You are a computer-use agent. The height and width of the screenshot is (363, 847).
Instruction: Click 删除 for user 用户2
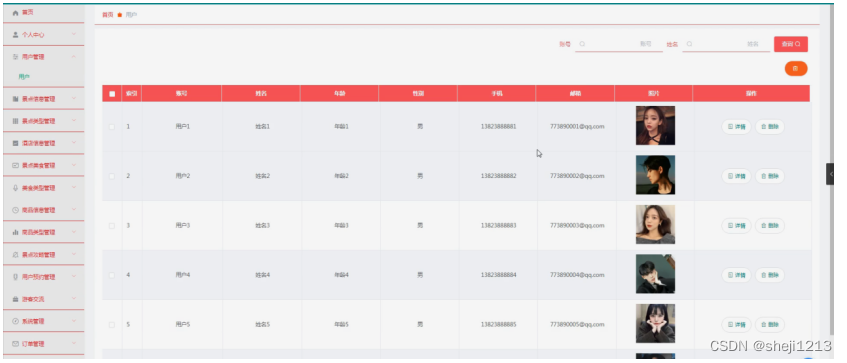click(x=770, y=176)
